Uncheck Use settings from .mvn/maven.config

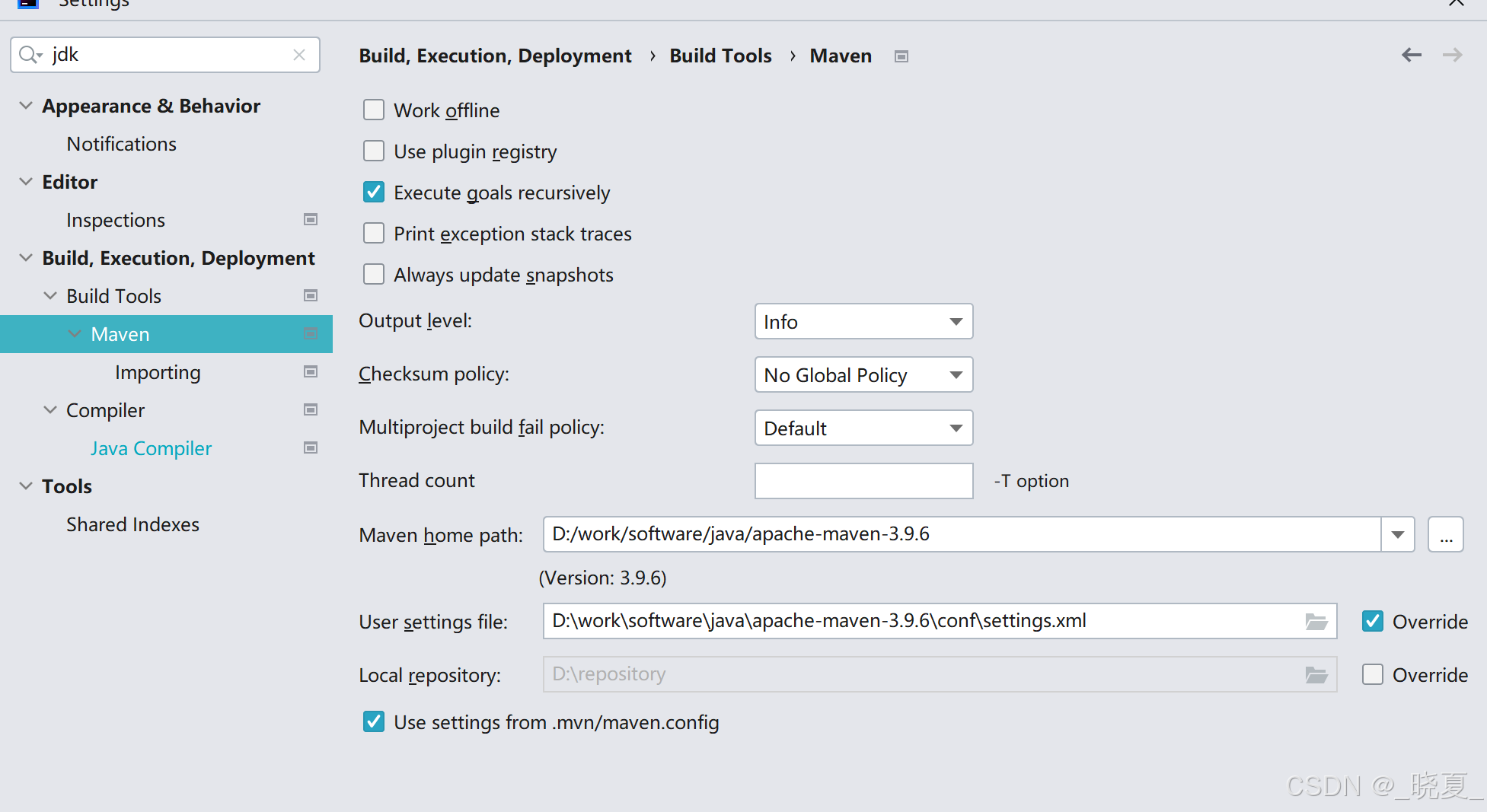(x=374, y=722)
